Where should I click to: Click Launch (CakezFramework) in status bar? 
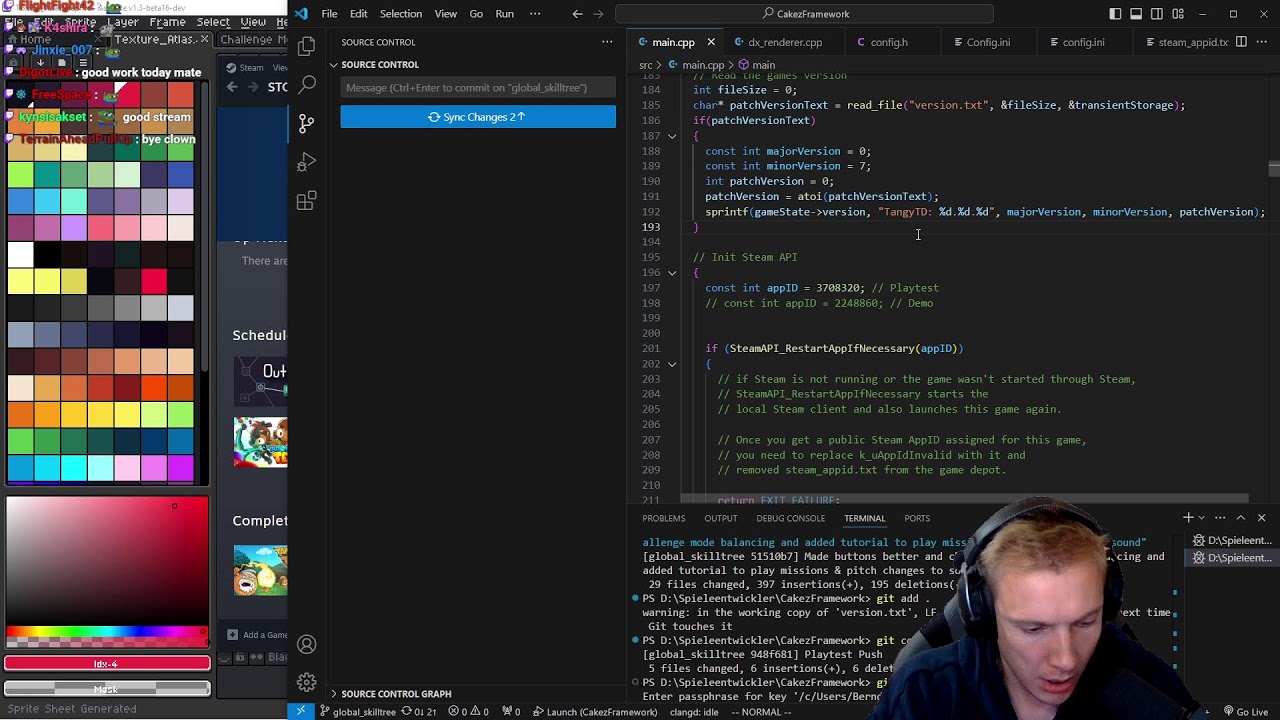[594, 712]
